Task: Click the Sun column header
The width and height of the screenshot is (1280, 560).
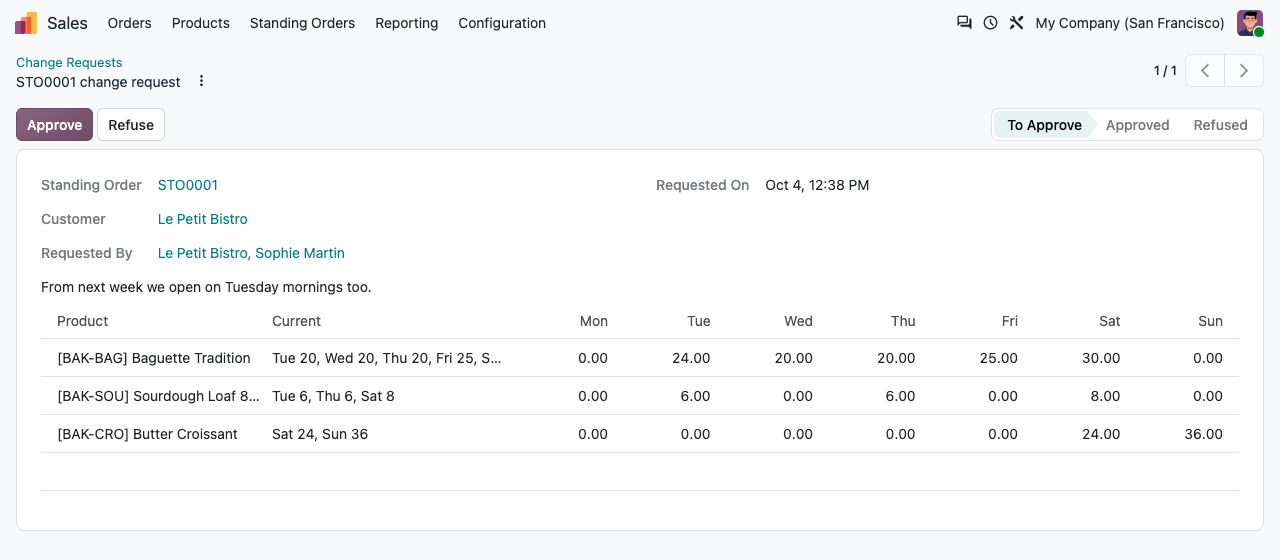Action: pyautogui.click(x=1211, y=321)
